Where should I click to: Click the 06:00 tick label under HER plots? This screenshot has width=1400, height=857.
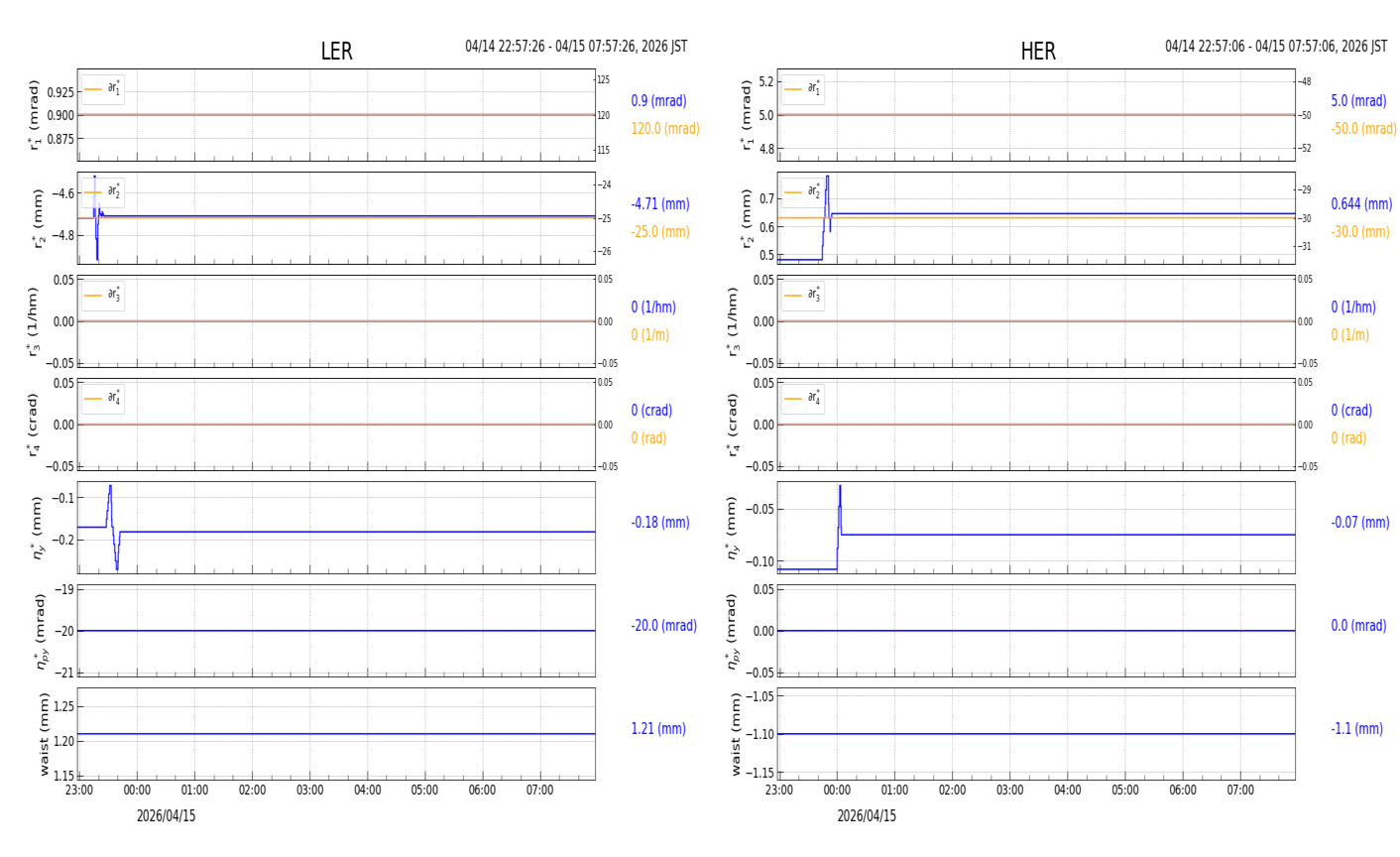[x=1183, y=791]
